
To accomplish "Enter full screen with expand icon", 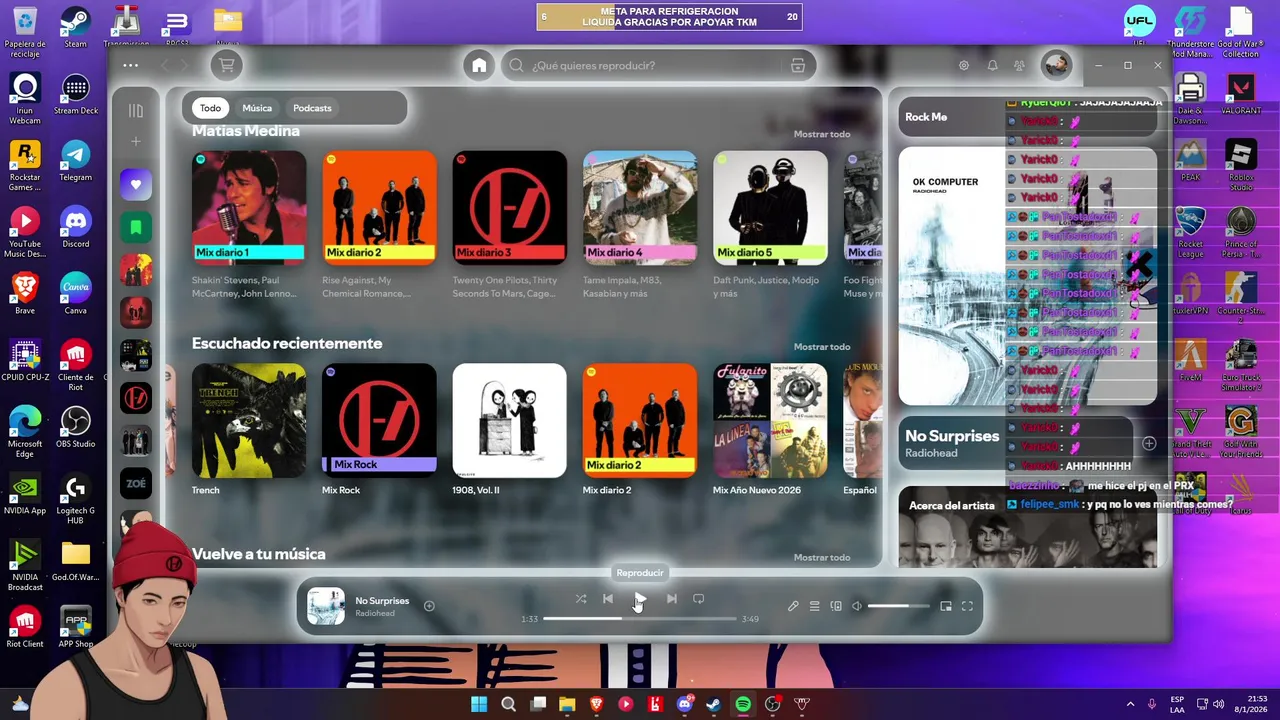I will click(967, 606).
